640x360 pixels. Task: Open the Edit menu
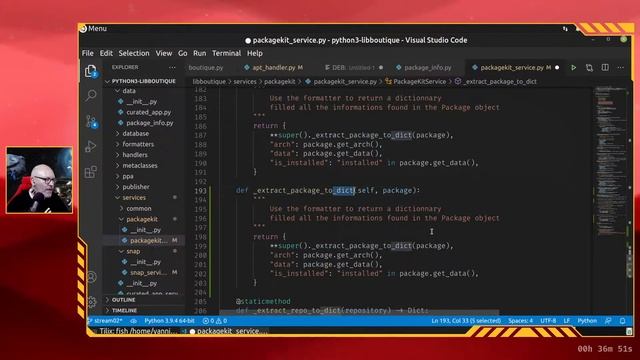[106, 53]
